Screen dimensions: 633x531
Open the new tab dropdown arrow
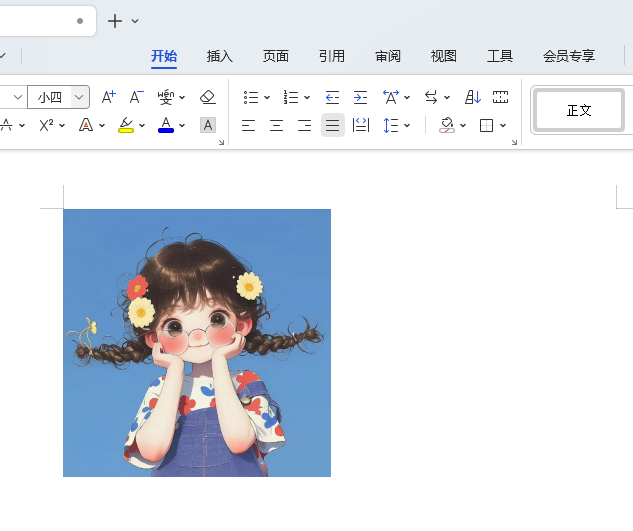[x=135, y=21]
